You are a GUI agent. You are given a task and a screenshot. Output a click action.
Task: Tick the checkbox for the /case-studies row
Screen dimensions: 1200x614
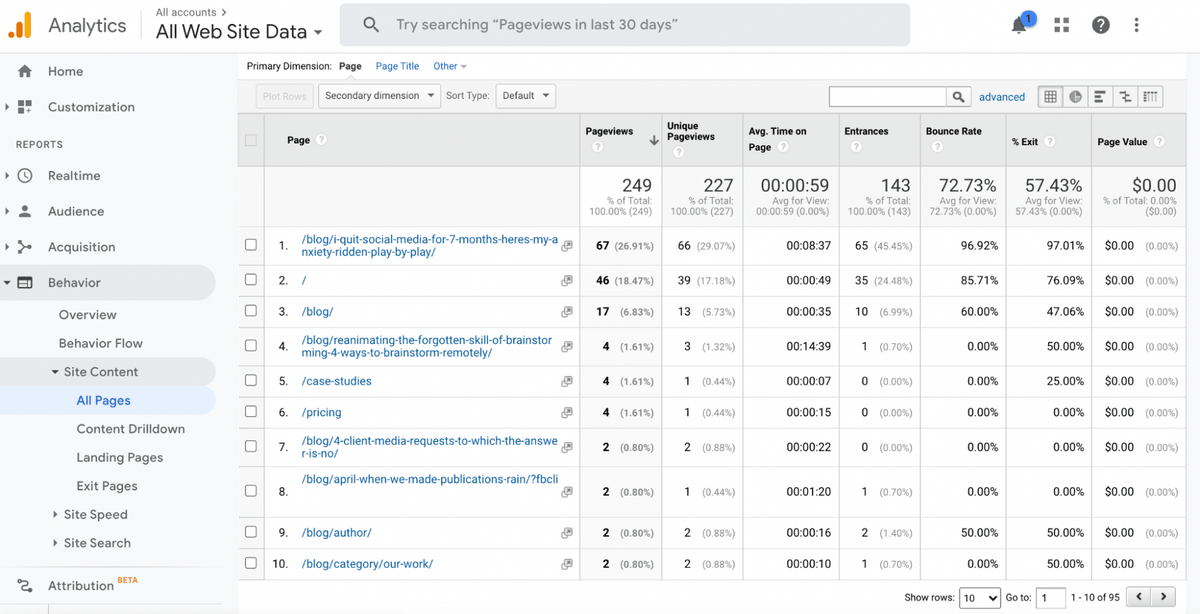point(251,381)
